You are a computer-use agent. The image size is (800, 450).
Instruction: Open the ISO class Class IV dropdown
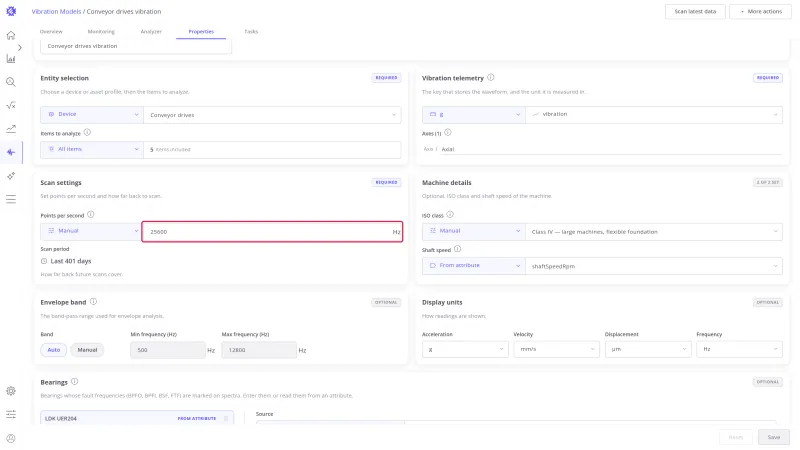click(654, 232)
